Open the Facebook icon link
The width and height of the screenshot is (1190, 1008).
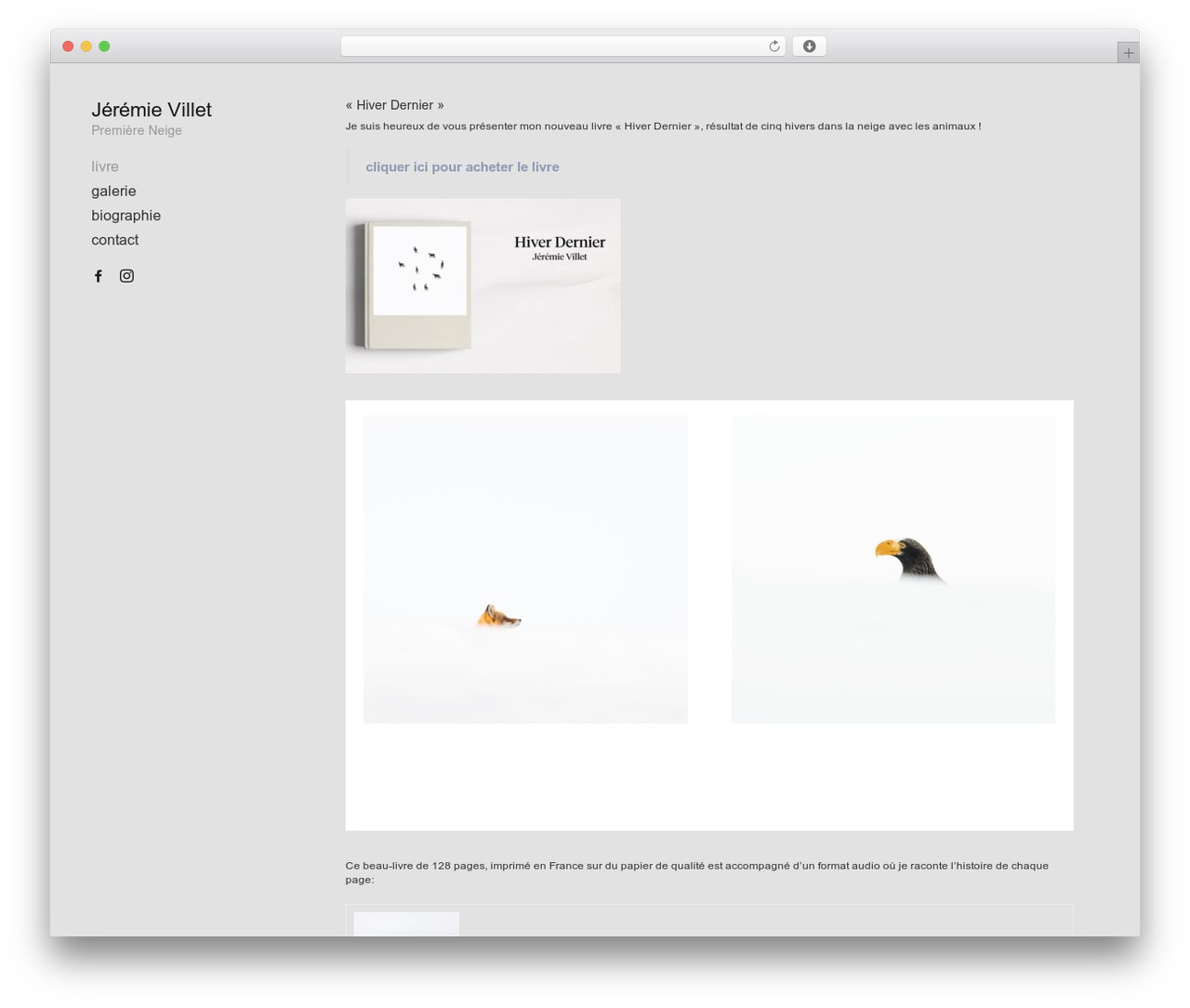(98, 276)
